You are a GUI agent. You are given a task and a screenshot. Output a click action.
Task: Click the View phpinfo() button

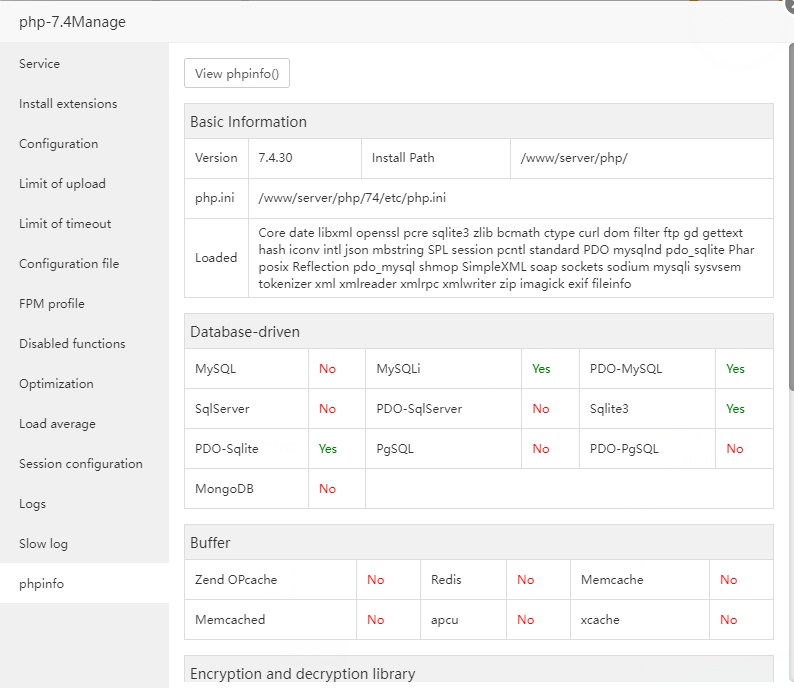click(x=237, y=73)
